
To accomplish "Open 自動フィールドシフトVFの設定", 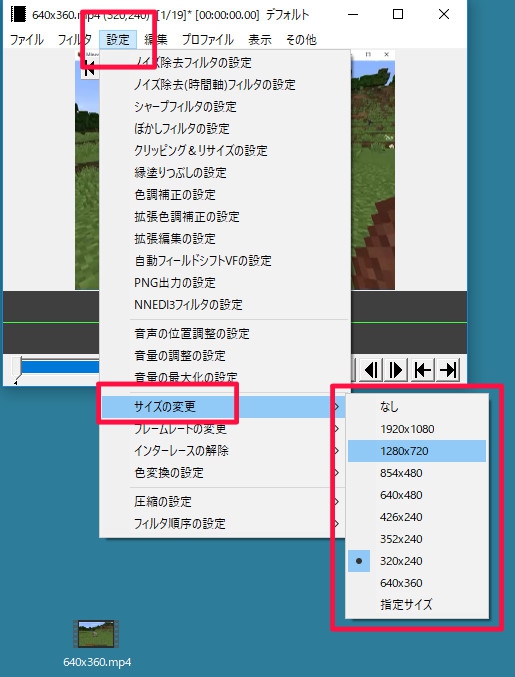I will pyautogui.click(x=224, y=261).
